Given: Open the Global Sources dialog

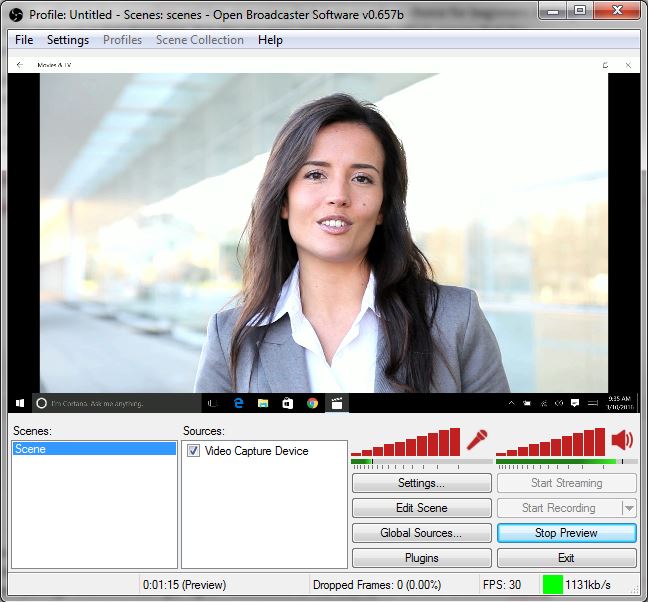Looking at the screenshot, I should 421,533.
